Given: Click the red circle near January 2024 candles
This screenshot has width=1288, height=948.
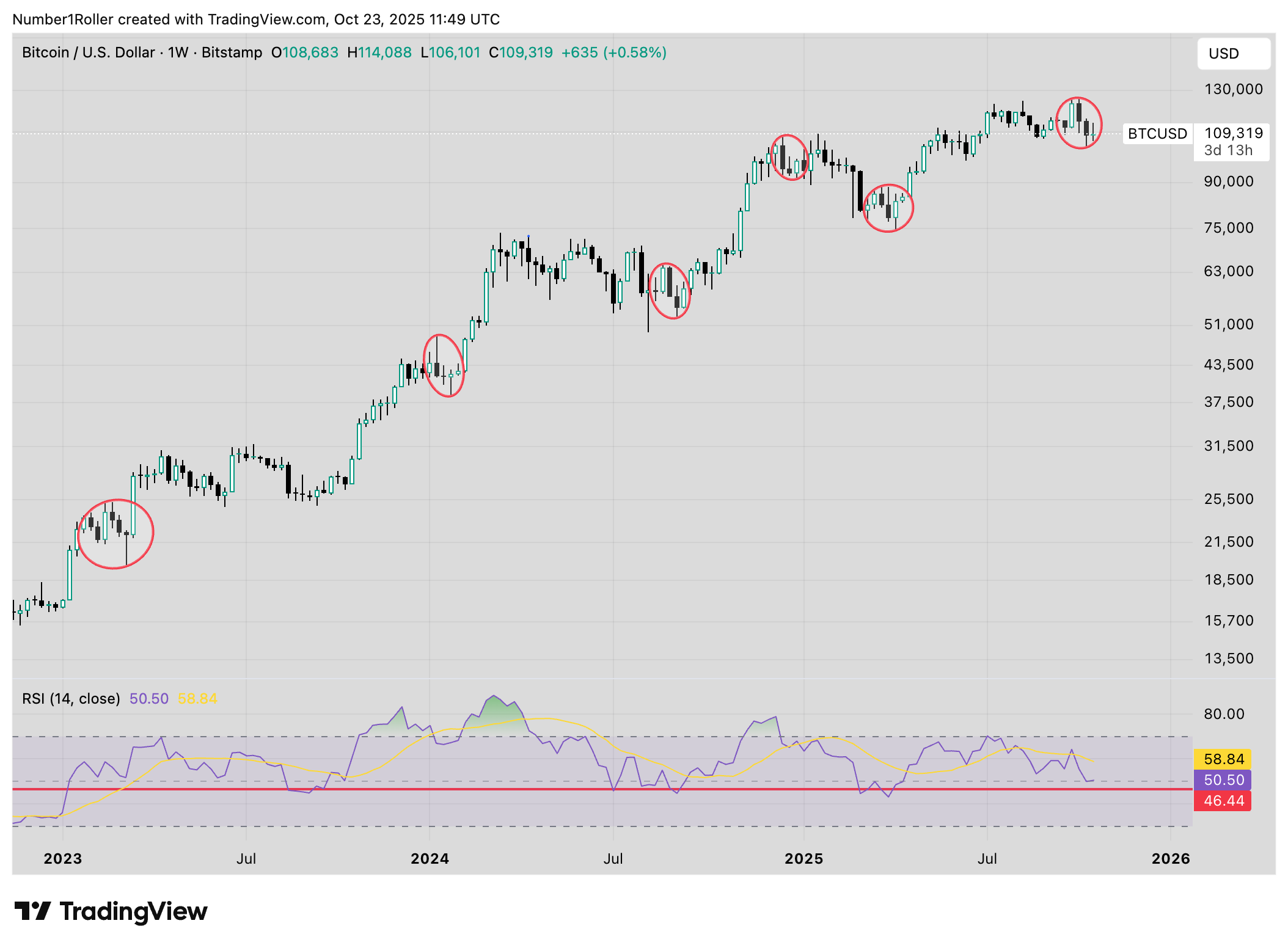Looking at the screenshot, I should 444,365.
